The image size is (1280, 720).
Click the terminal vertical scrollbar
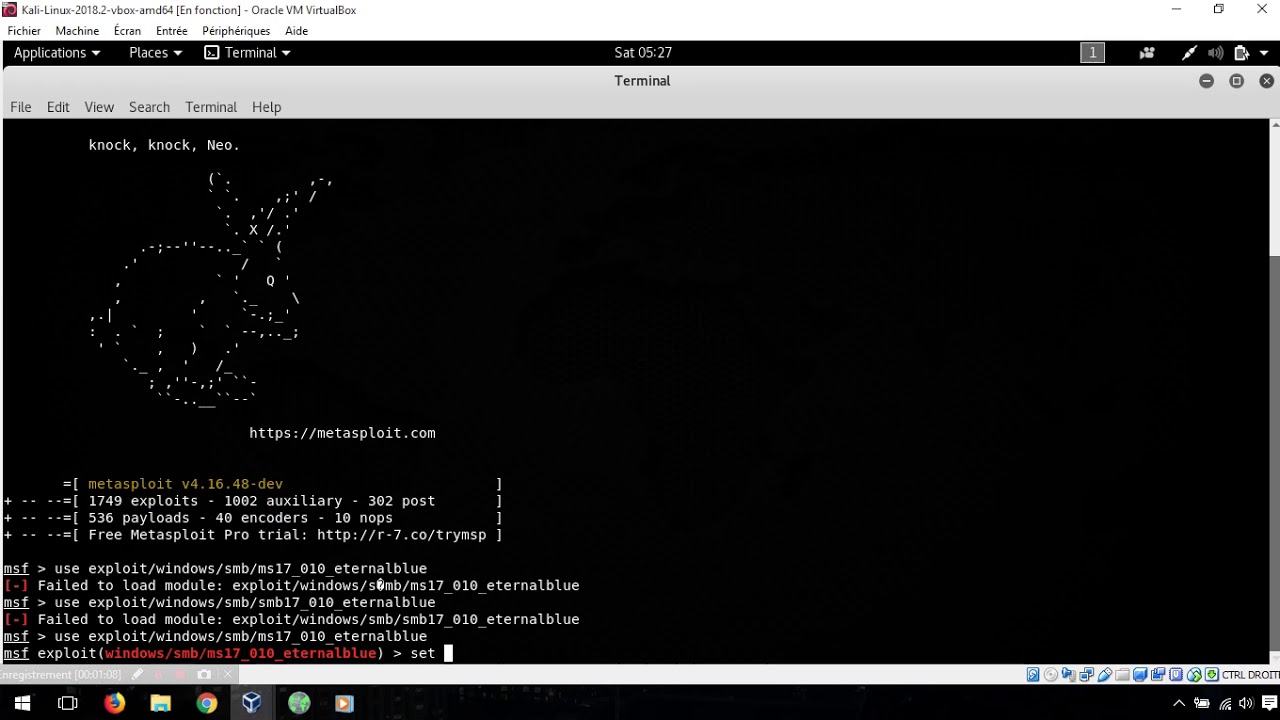(1275, 390)
